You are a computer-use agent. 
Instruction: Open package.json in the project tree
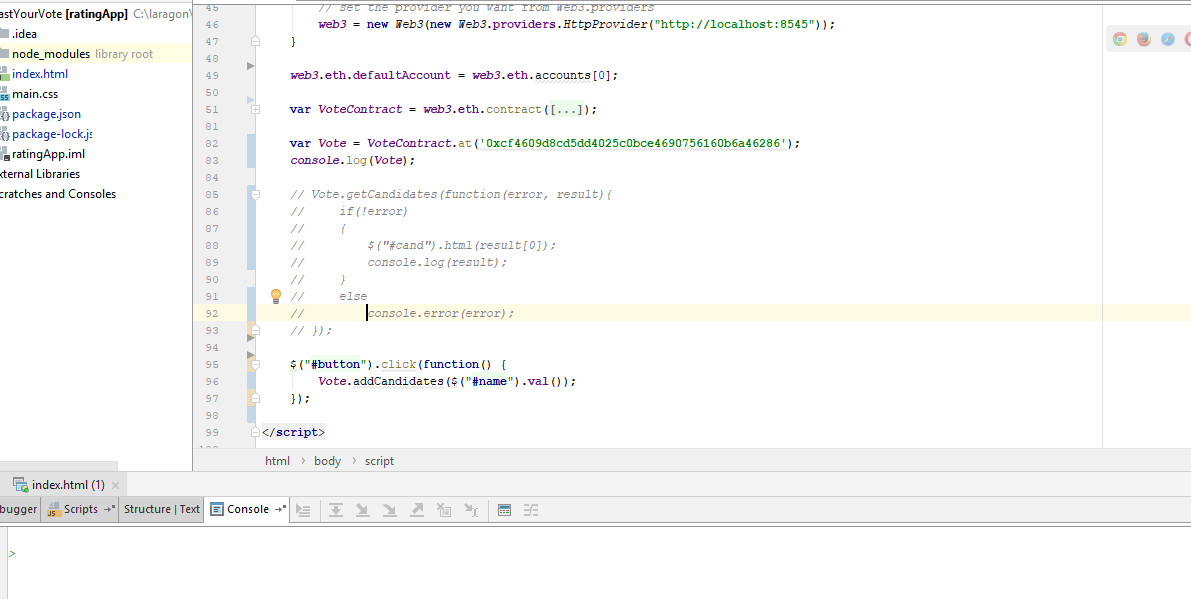tap(48, 113)
